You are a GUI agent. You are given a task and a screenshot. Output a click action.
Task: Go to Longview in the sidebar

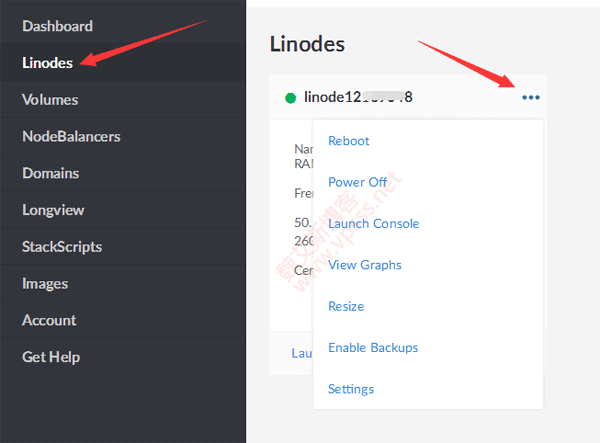pos(53,210)
